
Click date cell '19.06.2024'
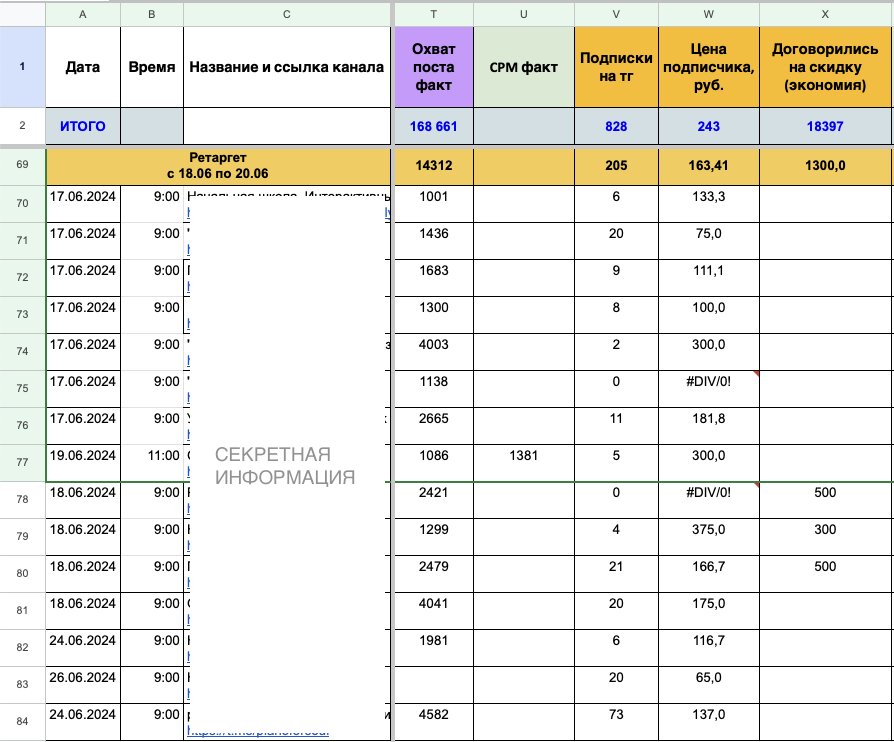pyautogui.click(x=83, y=463)
